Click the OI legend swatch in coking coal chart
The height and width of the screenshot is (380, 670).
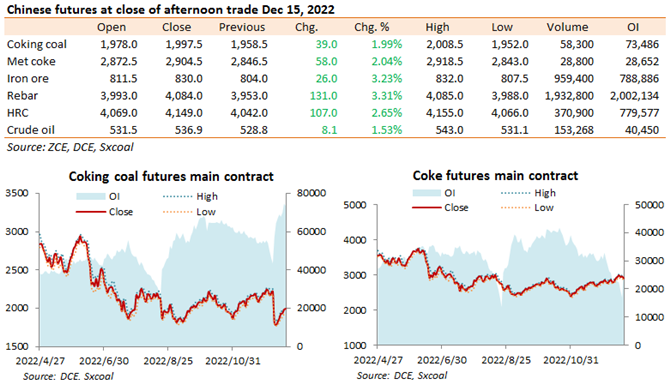pyautogui.click(x=91, y=196)
